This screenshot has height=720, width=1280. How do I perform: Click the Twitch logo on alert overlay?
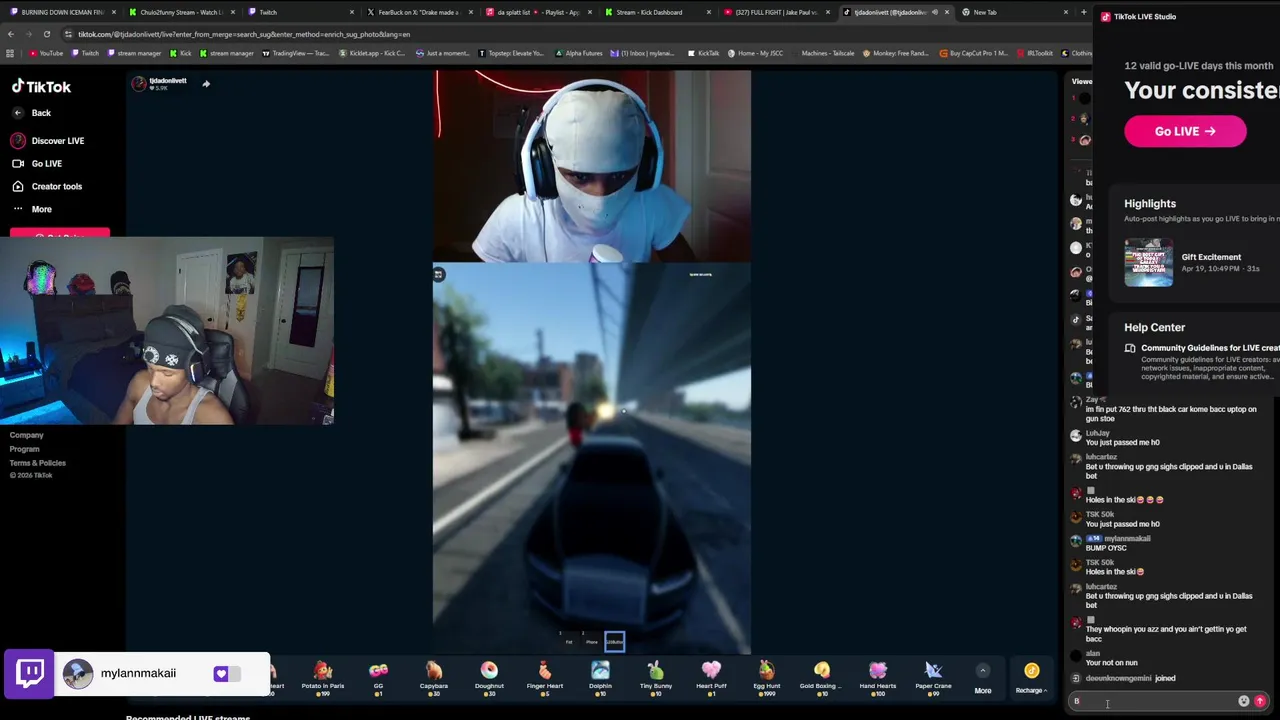pos(30,673)
